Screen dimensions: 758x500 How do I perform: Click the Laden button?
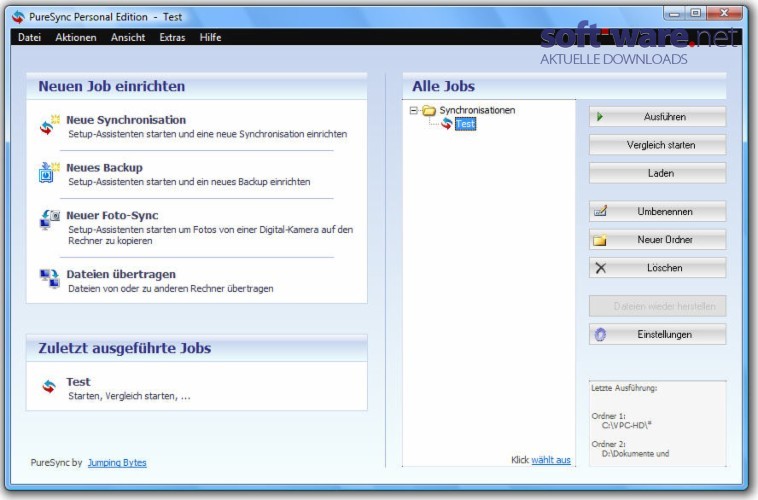[x=657, y=173]
